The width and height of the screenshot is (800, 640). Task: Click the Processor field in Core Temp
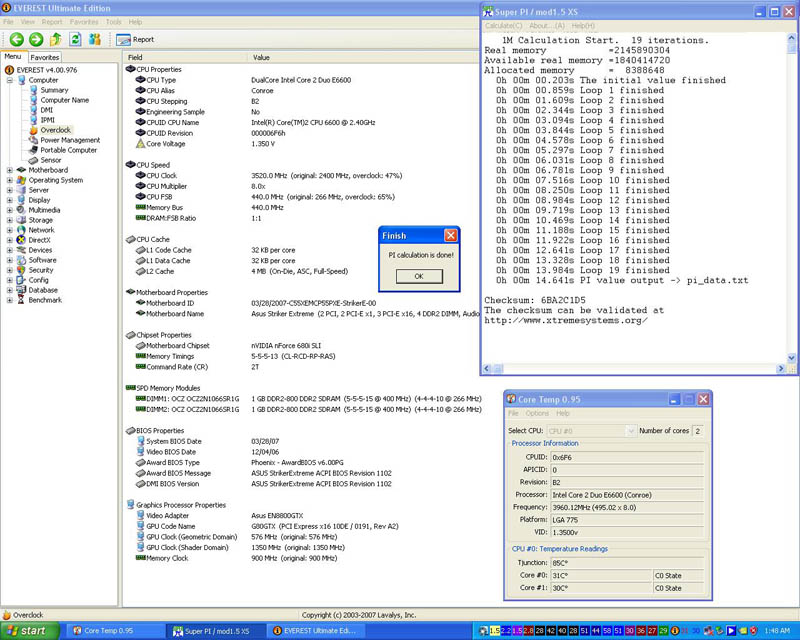click(x=627, y=495)
